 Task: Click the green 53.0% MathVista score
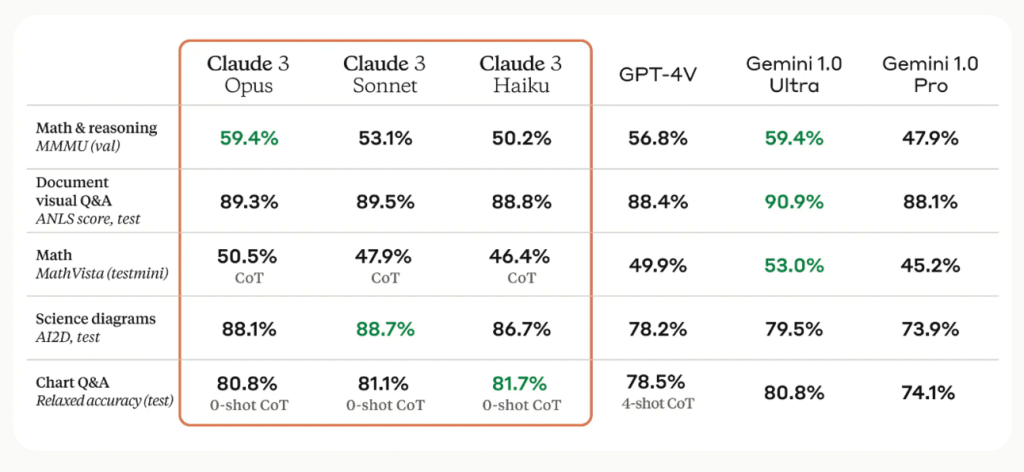(794, 266)
